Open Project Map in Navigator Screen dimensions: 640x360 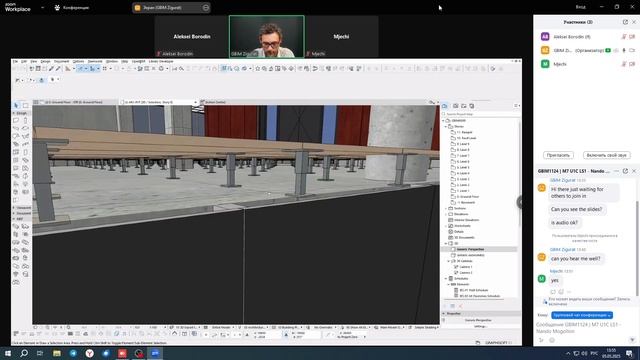pos(445,106)
